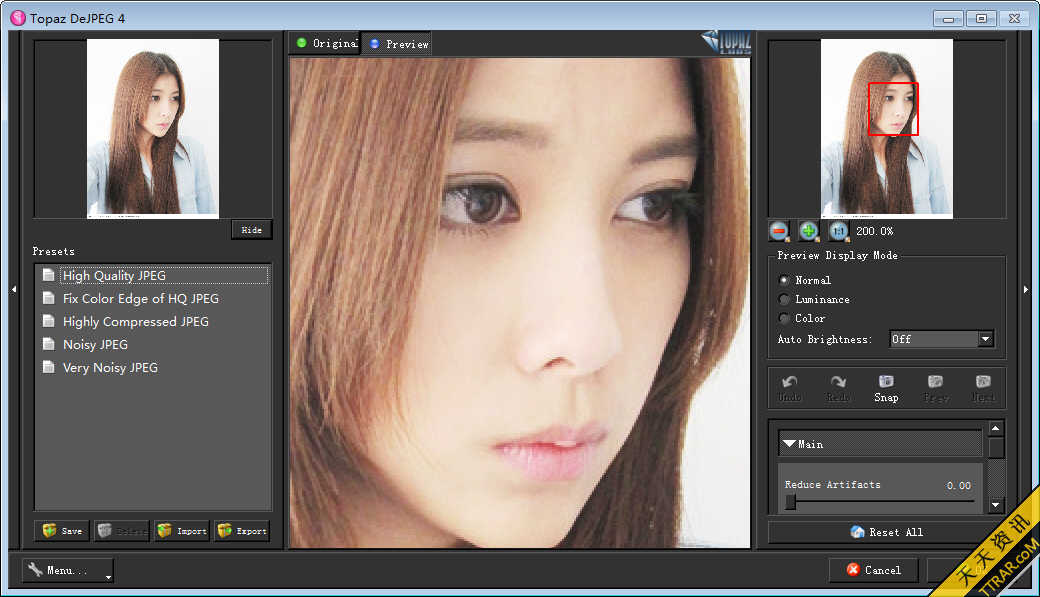Select Luminance preview display mode
The image size is (1040, 597).
pyautogui.click(x=785, y=299)
